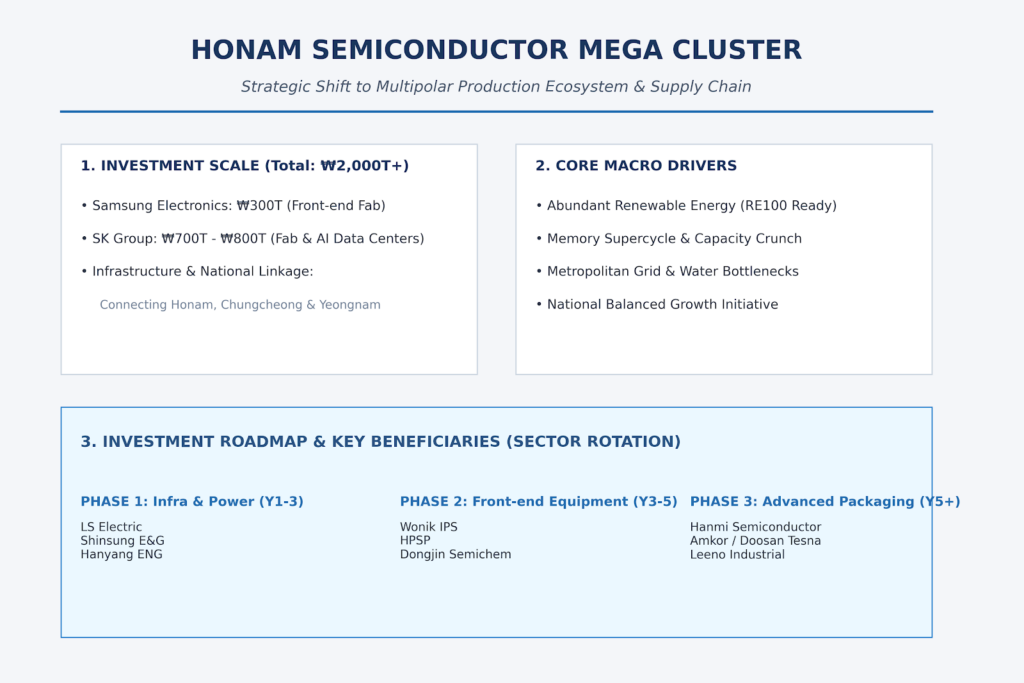
Task: Click the Investment Roadmap section heading
Action: click(380, 441)
